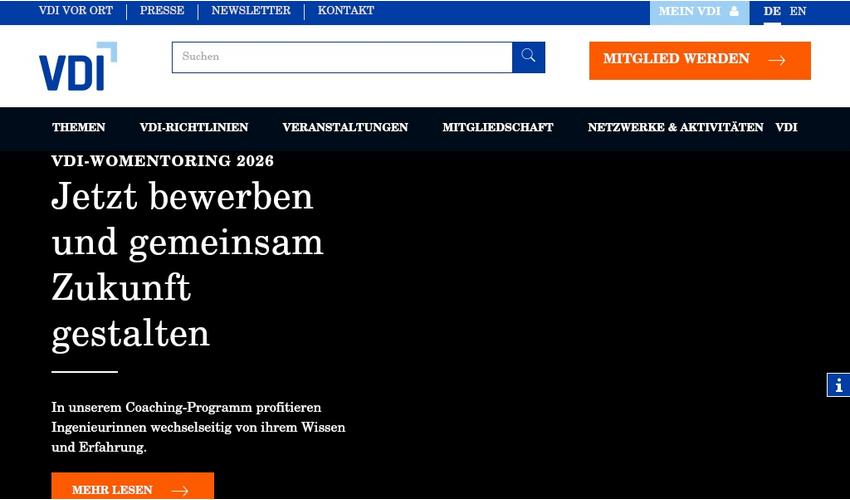Click the Coaching-Programm description paragraph
This screenshot has width=850, height=500.
tap(198, 427)
